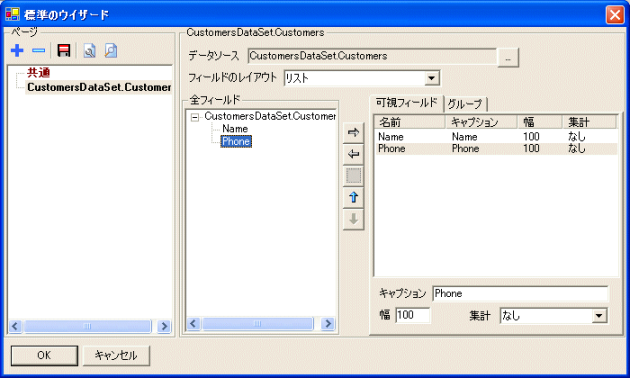Remove visible field with left arrow button
Viewport: 630px width, 378px height.
(x=354, y=154)
